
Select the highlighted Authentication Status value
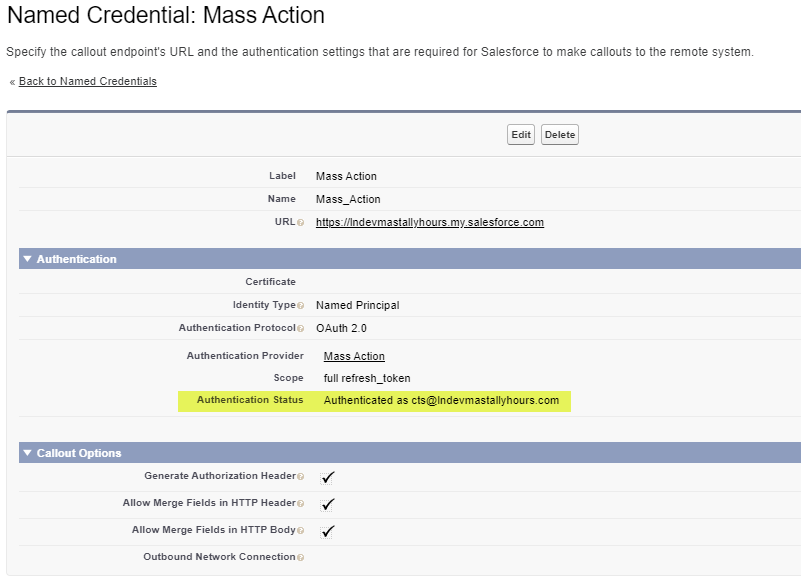pos(443,400)
